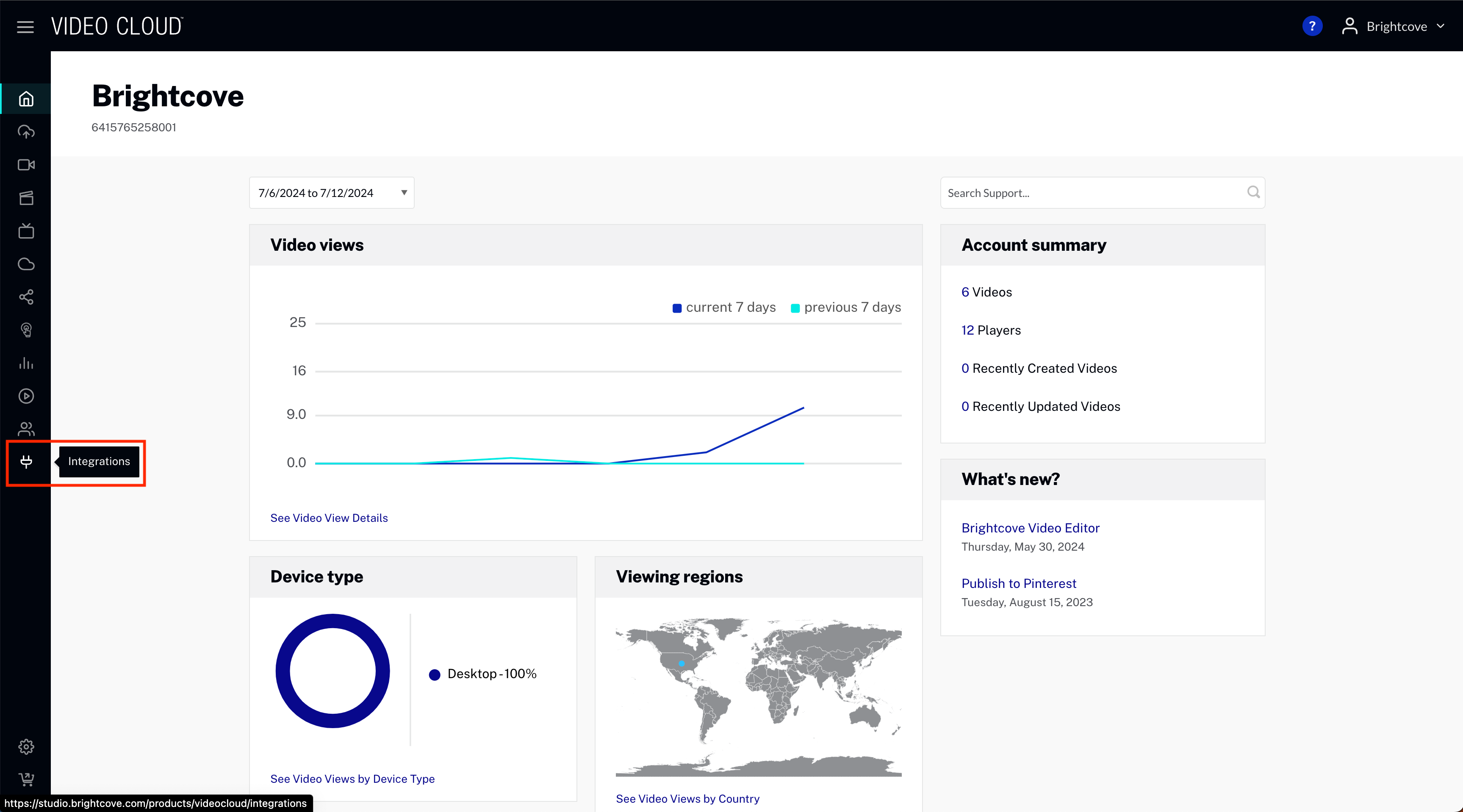Screen dimensions: 1463x812
Task: Click the Brightcove Video Editor news link
Action: 1030,528
